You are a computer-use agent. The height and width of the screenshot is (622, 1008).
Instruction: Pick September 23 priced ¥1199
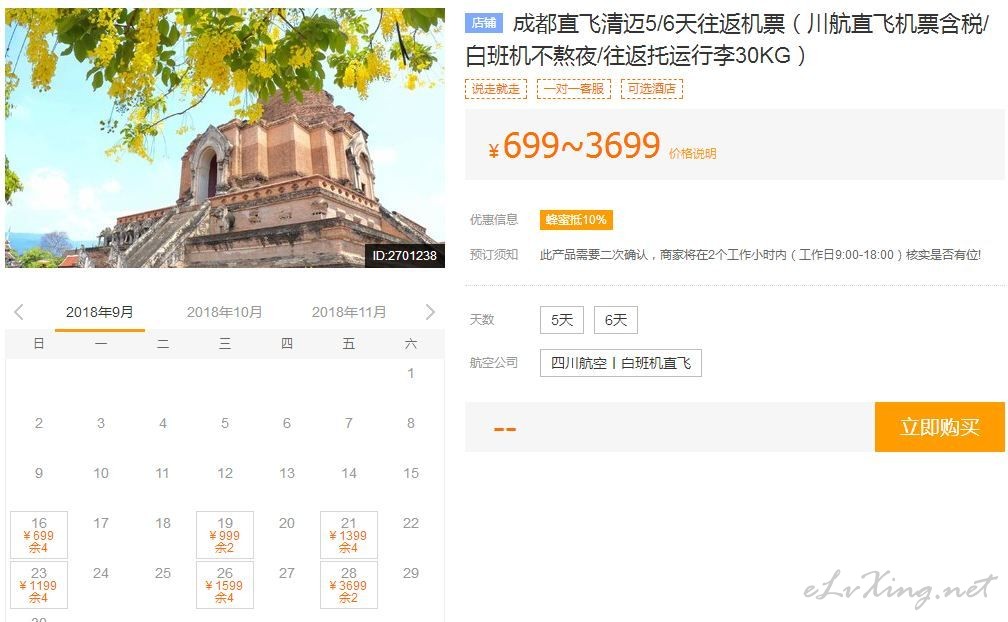[39, 585]
